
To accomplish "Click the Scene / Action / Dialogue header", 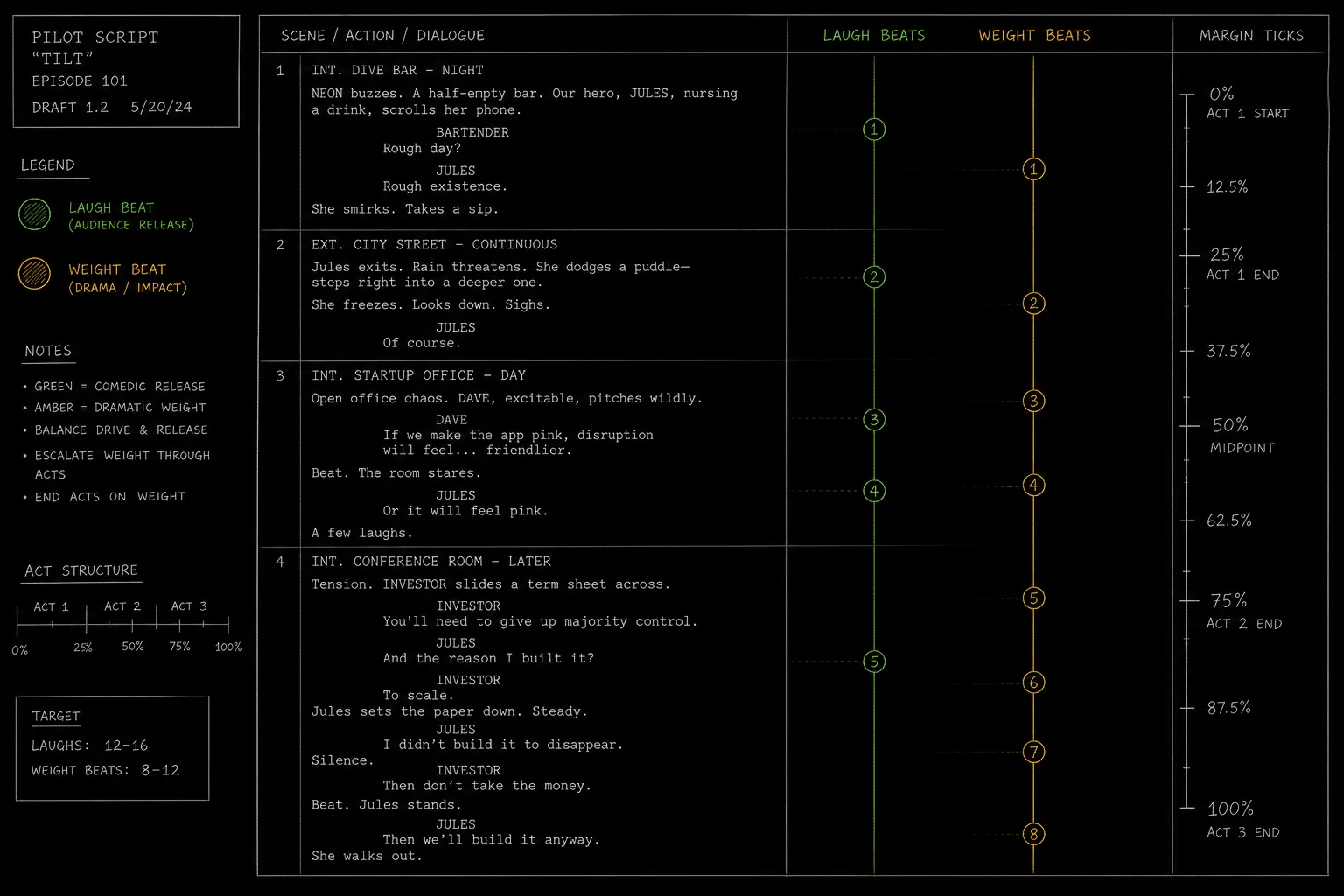I will (382, 36).
